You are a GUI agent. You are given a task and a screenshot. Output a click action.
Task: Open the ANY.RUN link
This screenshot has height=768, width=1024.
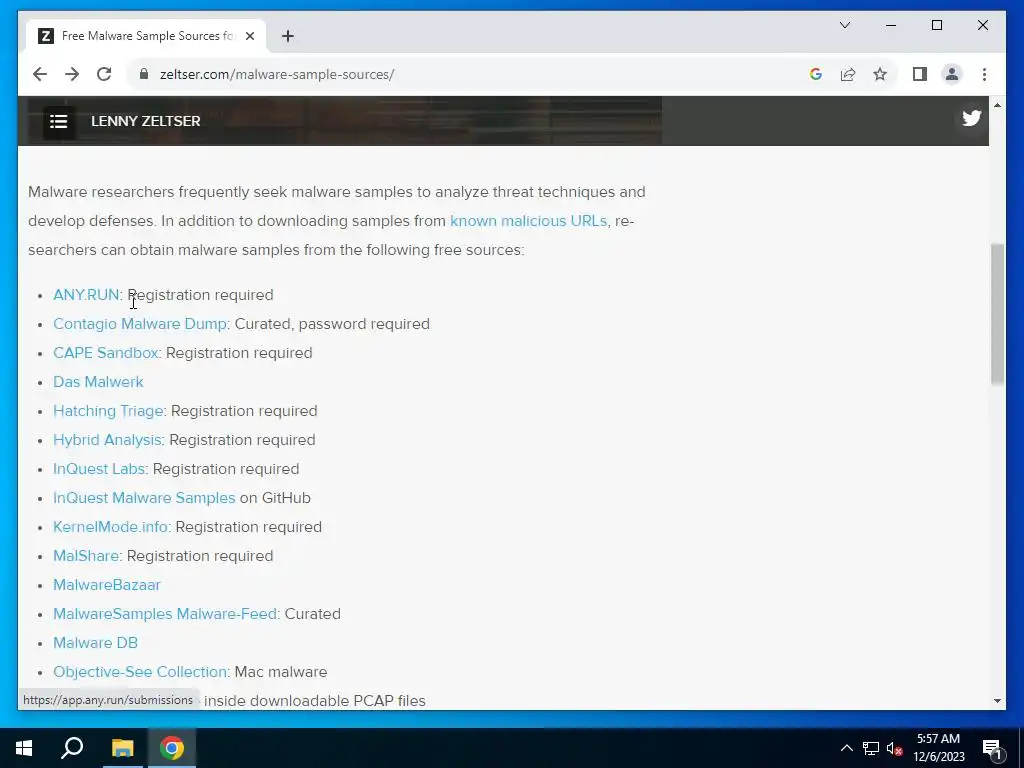click(86, 295)
